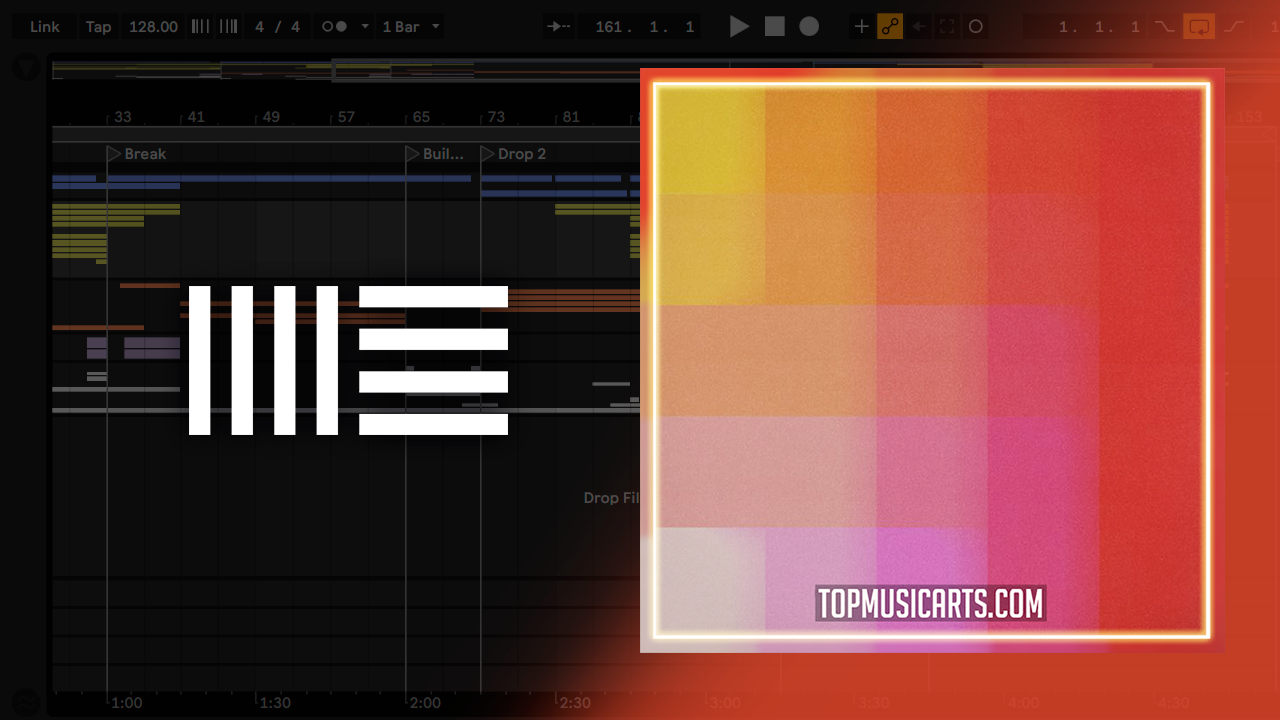
Task: Click the Break locator marker
Action: [x=114, y=154]
